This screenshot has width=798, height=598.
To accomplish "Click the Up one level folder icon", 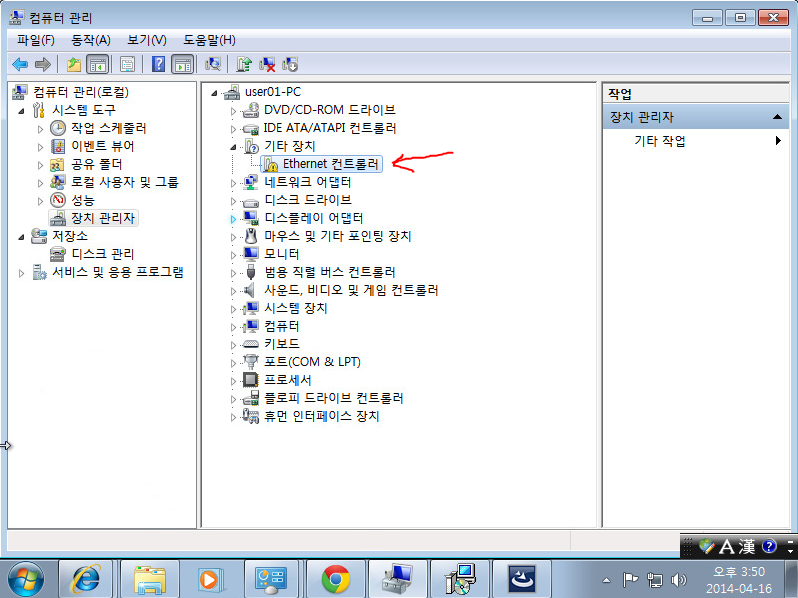I will click(74, 65).
